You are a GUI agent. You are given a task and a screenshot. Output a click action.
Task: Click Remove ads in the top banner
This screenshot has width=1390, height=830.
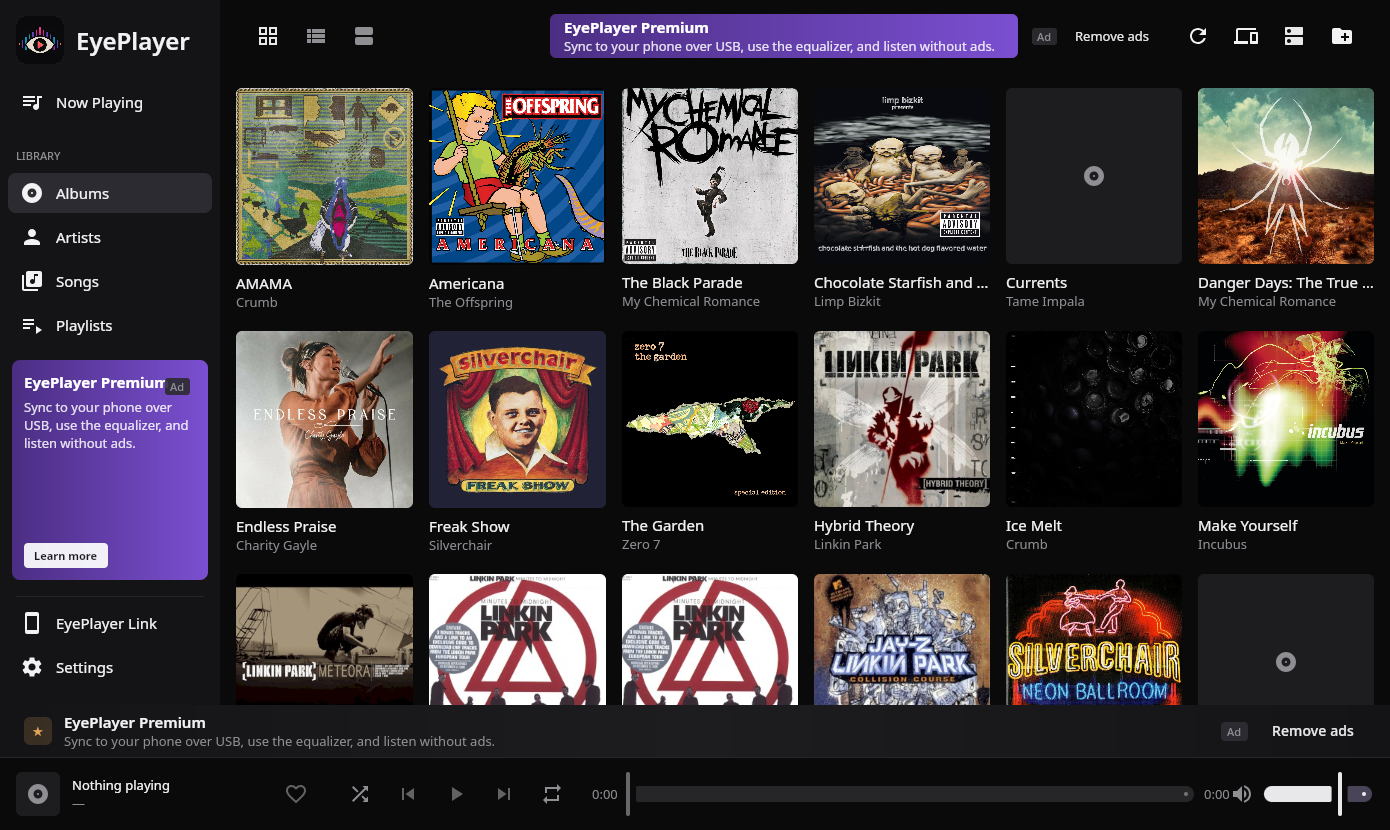coord(1112,36)
